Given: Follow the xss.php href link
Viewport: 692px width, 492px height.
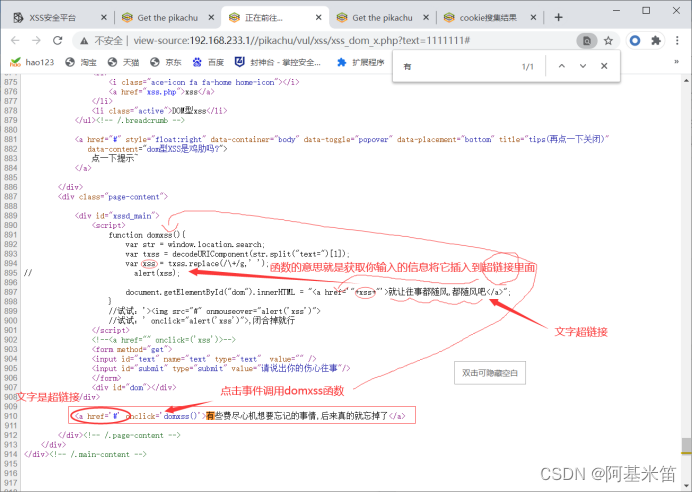Looking at the screenshot, I should coord(161,92).
